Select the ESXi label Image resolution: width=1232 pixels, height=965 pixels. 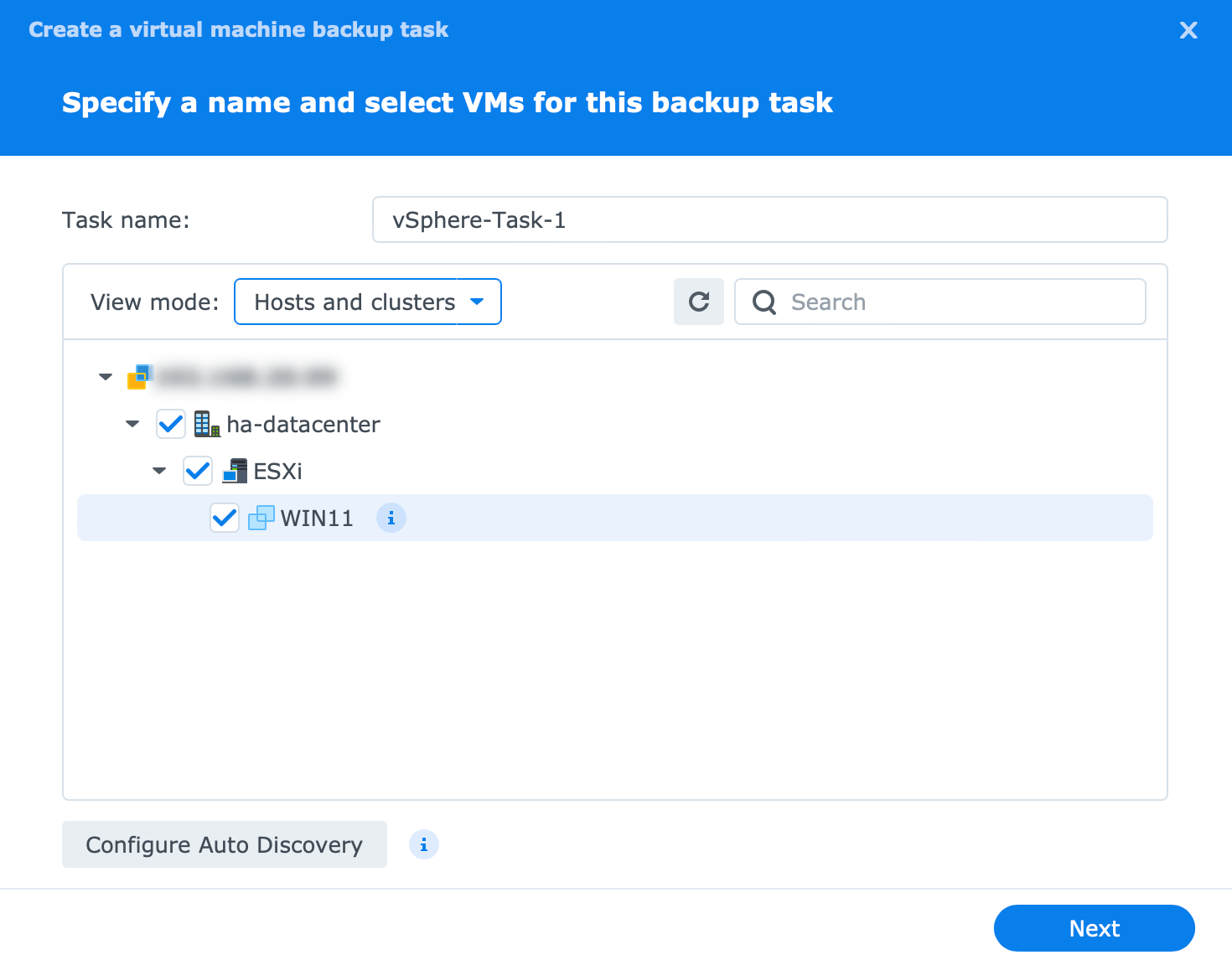(x=278, y=472)
